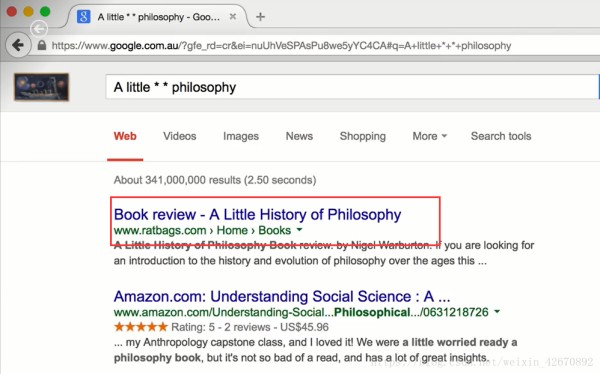Open the Amazon.com Understanding Social Science result
600x374 pixels.
[282, 297]
